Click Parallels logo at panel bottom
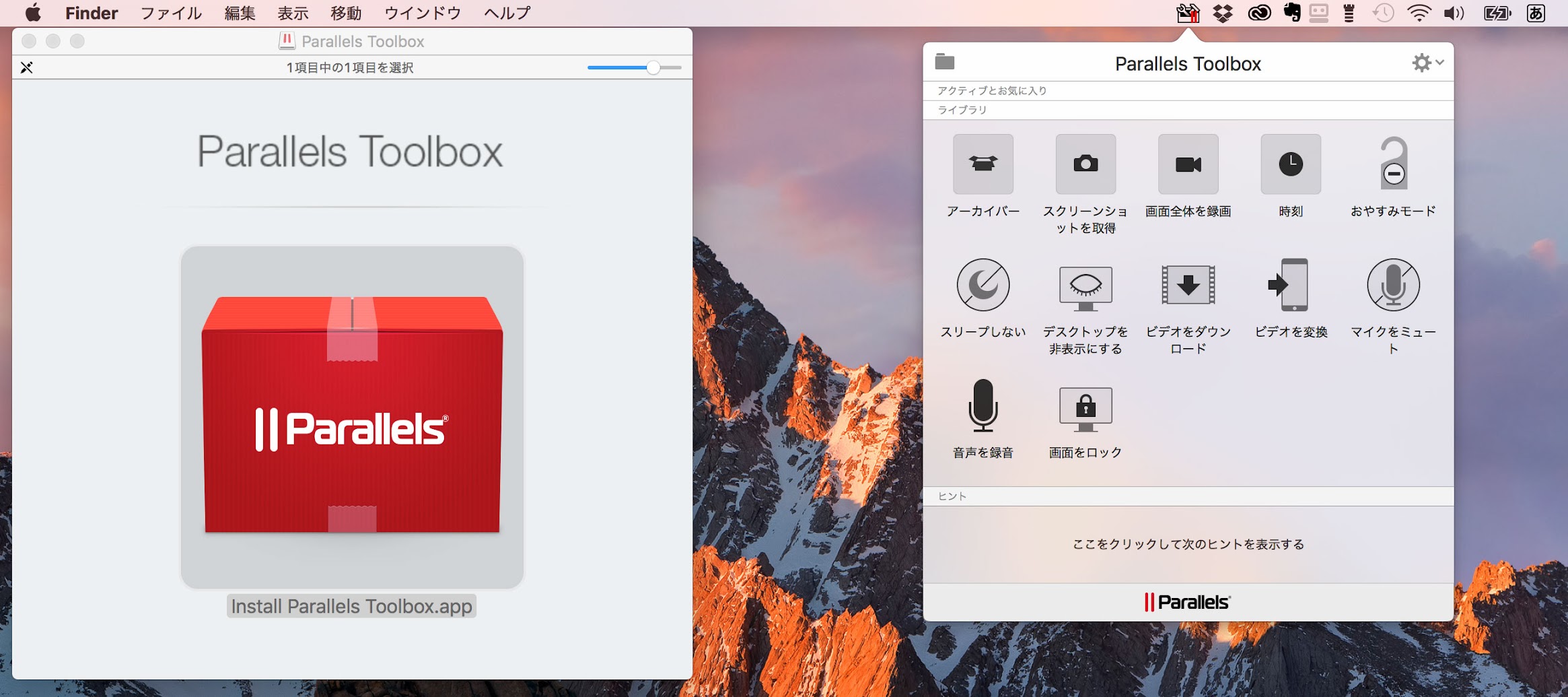 tap(1188, 602)
